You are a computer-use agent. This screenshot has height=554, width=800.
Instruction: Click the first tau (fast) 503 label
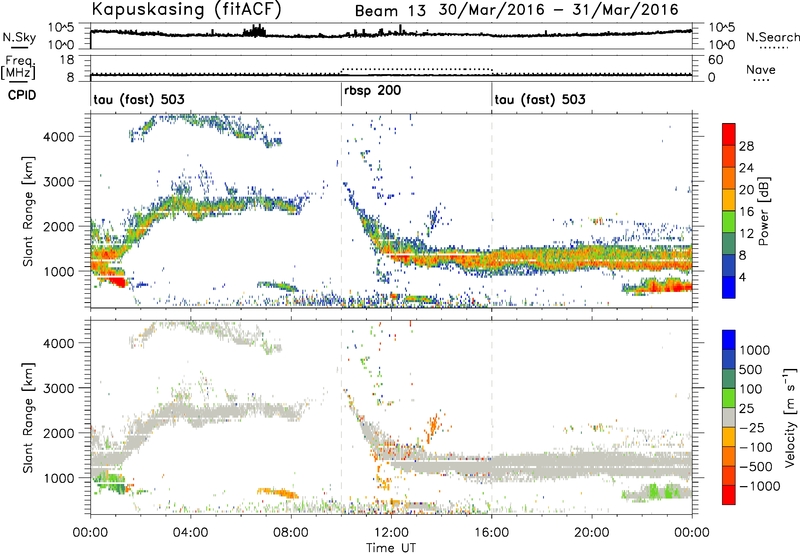coord(139,99)
